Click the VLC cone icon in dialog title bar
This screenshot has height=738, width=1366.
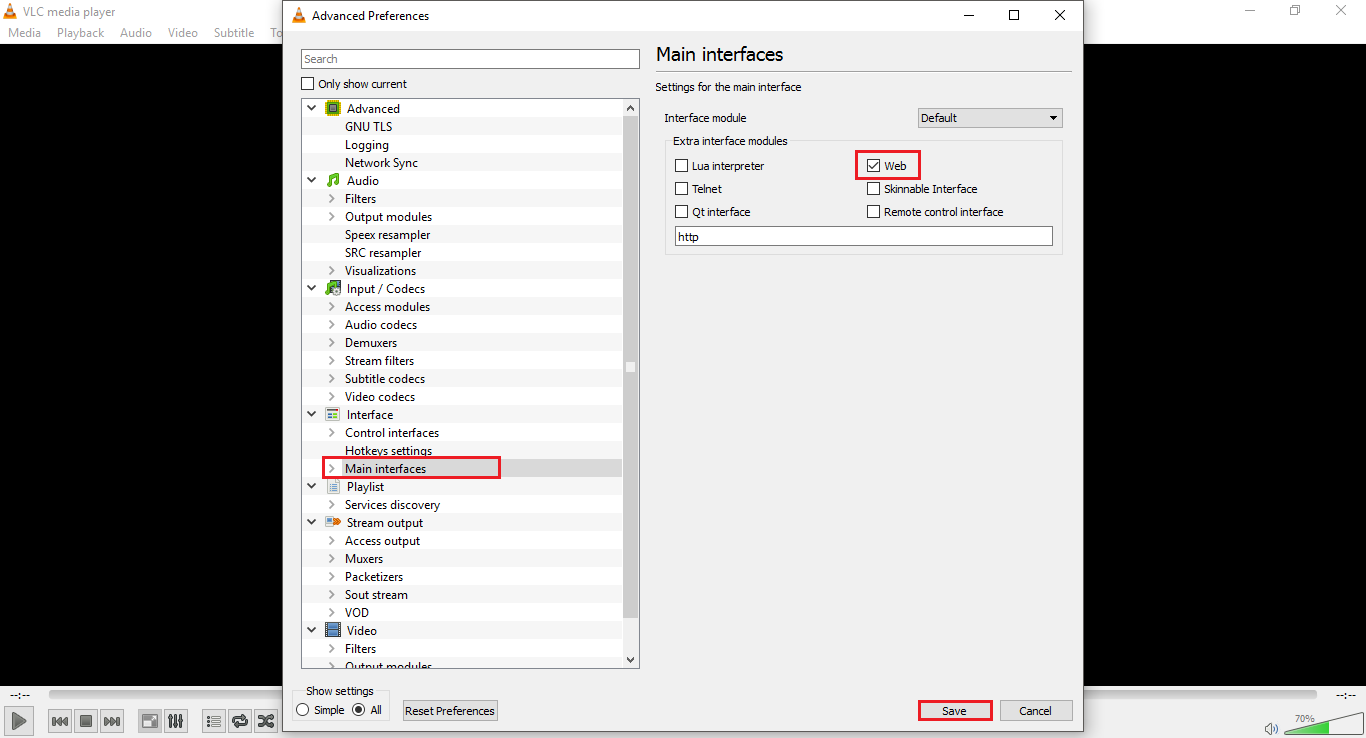[x=298, y=16]
